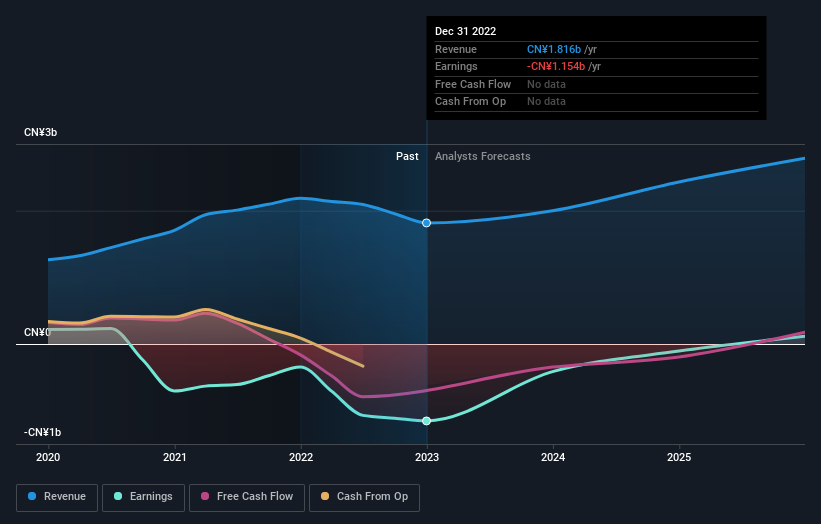
Task: Click the Earnings tooltip row label
Action: point(456,66)
